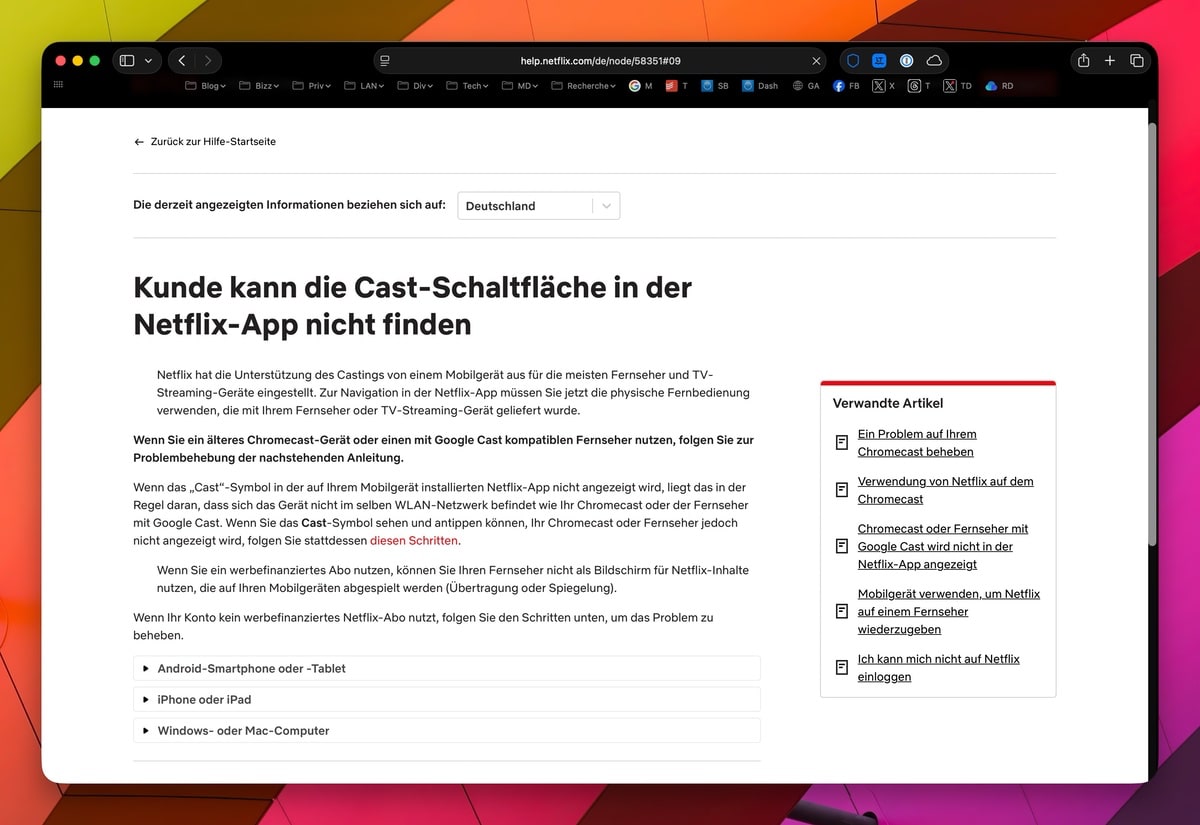This screenshot has height=825, width=1200.
Task: Click the 'diesen Schritten' link
Action: (x=414, y=541)
